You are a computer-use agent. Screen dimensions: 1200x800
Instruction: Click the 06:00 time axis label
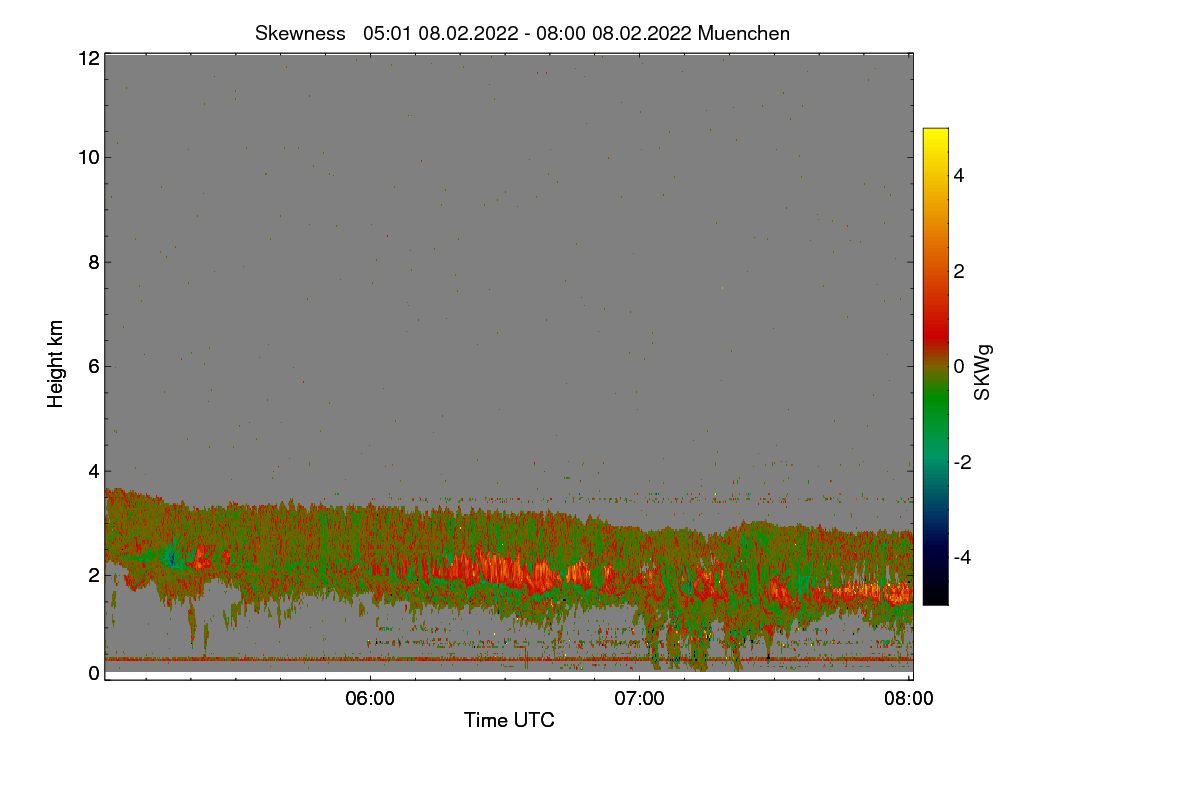pos(369,700)
